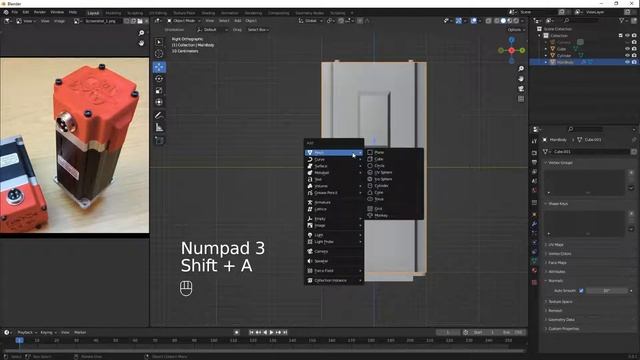
Task: Open the Render menu
Action: point(40,12)
